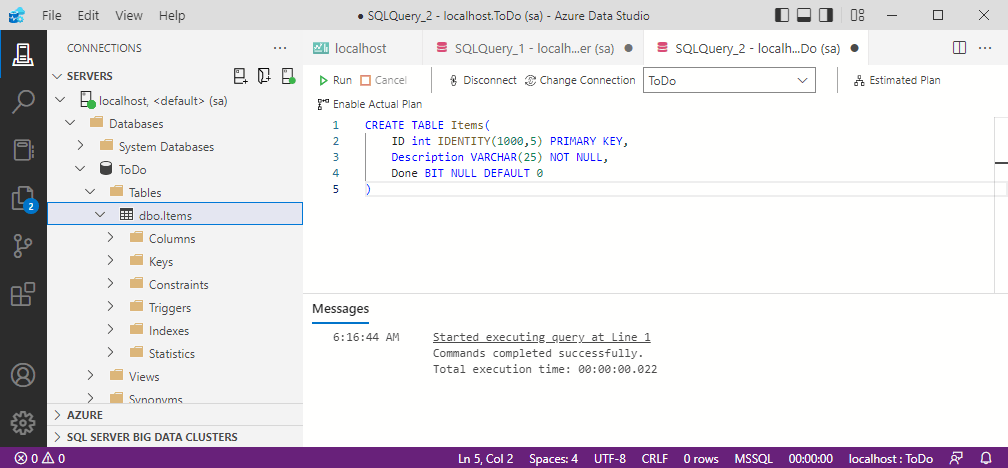Viewport: 1008px width, 468px height.
Task: Open Connections panel more actions ellipsis
Action: (280, 48)
